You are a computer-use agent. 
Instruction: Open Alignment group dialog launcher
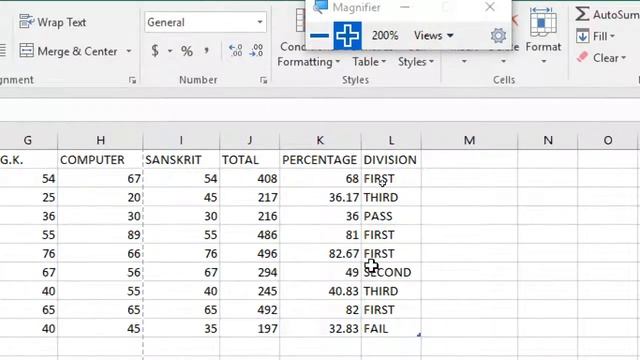click(132, 80)
